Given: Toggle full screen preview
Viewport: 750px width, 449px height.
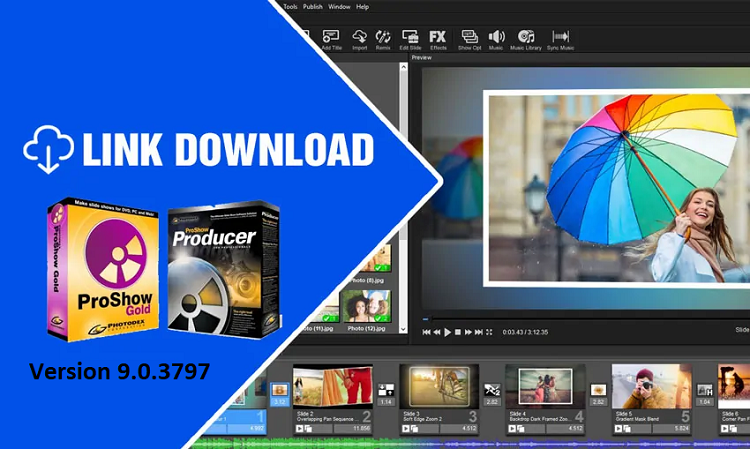Looking at the screenshot, I should point(489,332).
